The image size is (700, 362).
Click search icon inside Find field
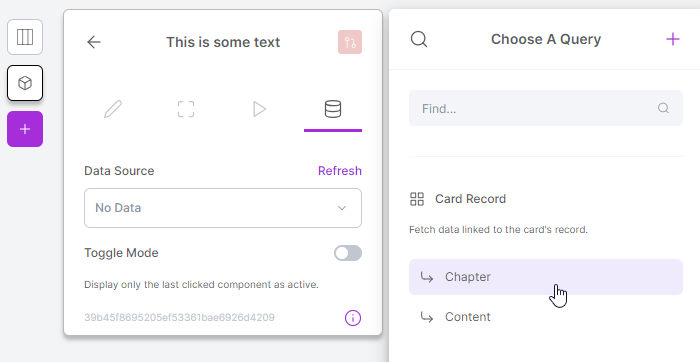point(663,108)
